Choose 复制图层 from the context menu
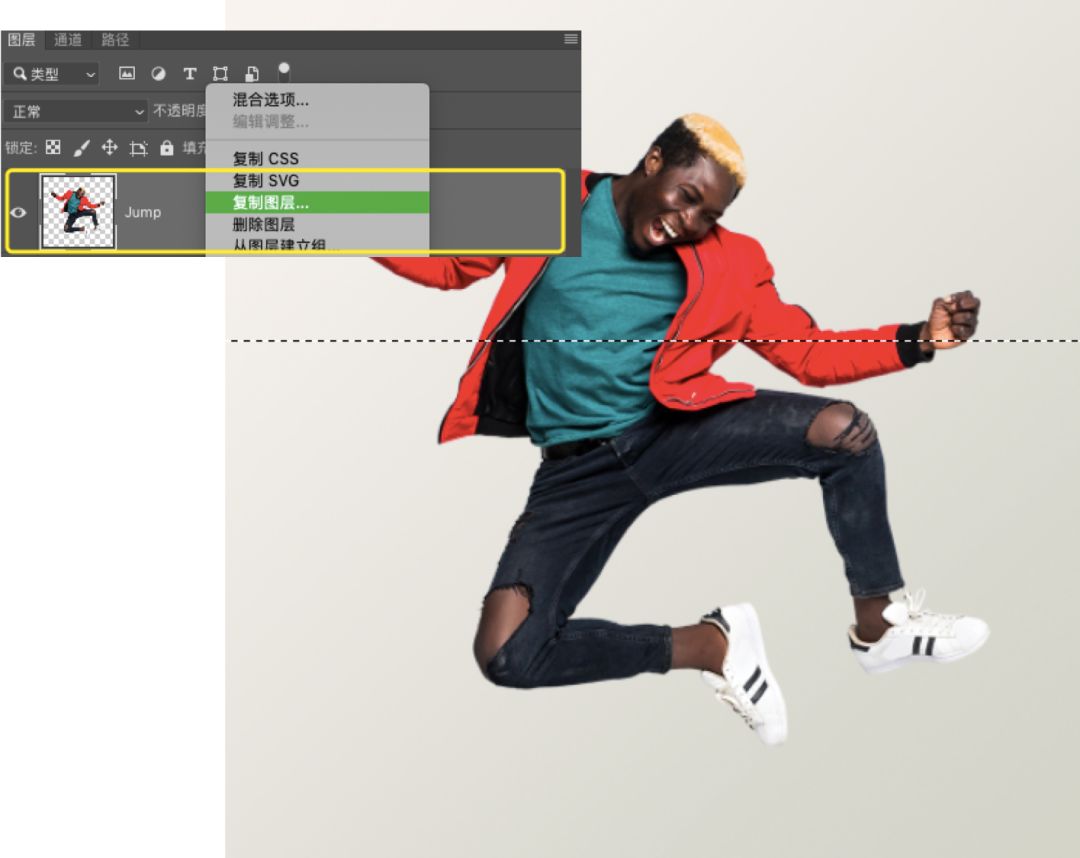 point(273,201)
